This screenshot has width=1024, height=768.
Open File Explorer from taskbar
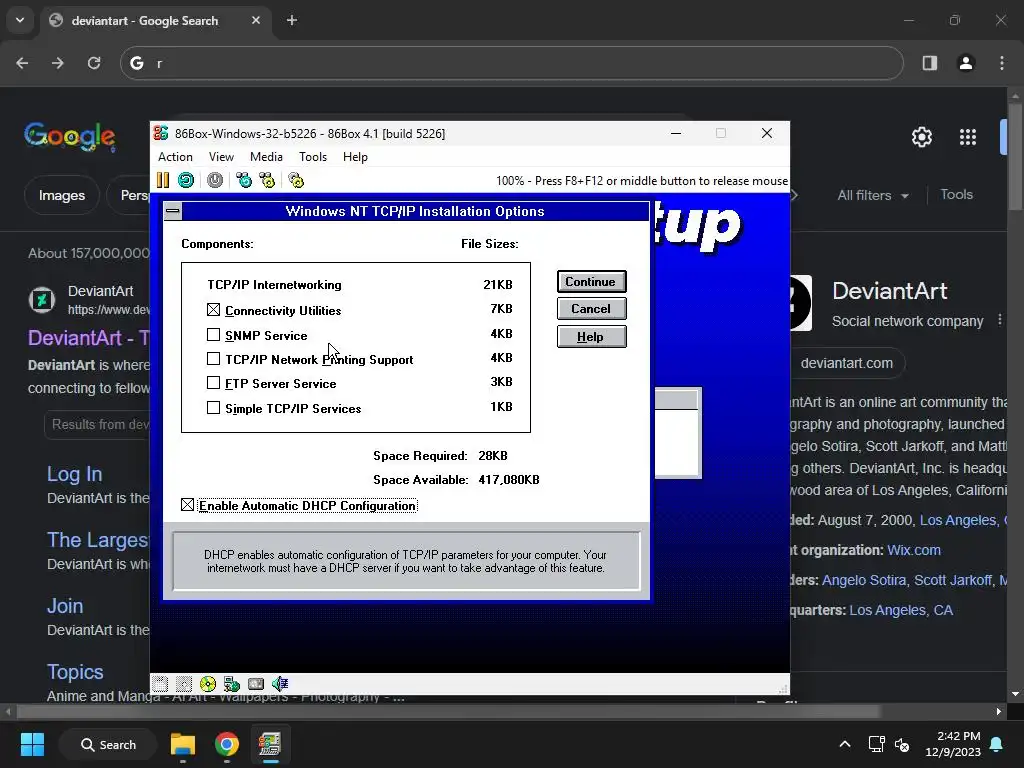[183, 744]
